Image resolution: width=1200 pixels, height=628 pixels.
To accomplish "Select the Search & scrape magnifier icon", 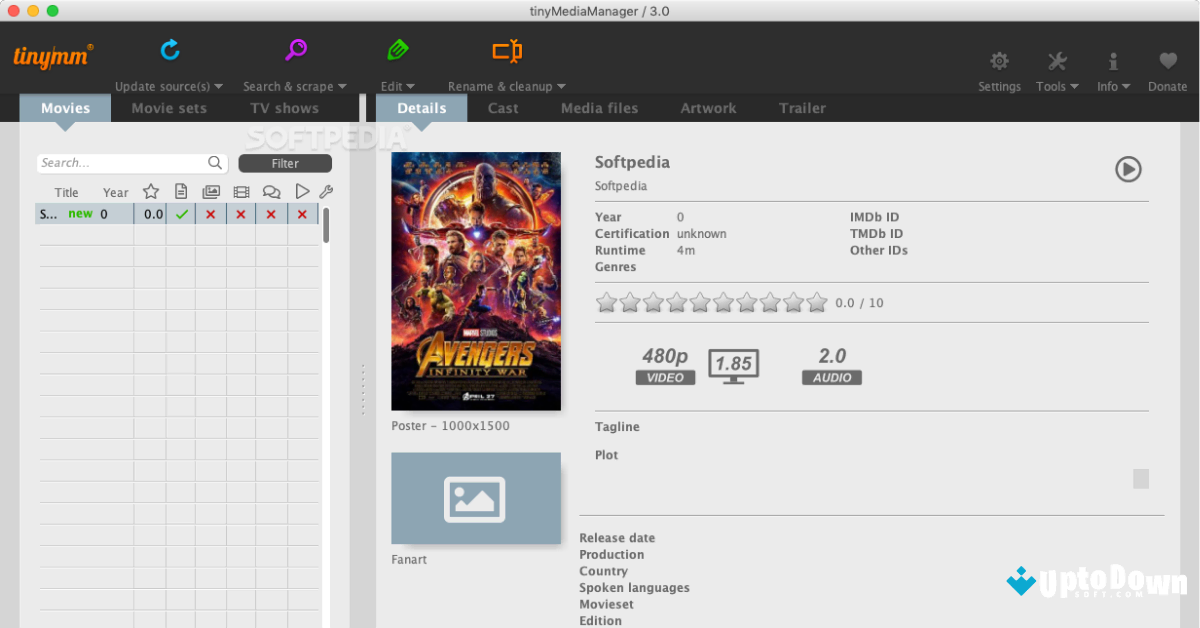I will click(294, 48).
